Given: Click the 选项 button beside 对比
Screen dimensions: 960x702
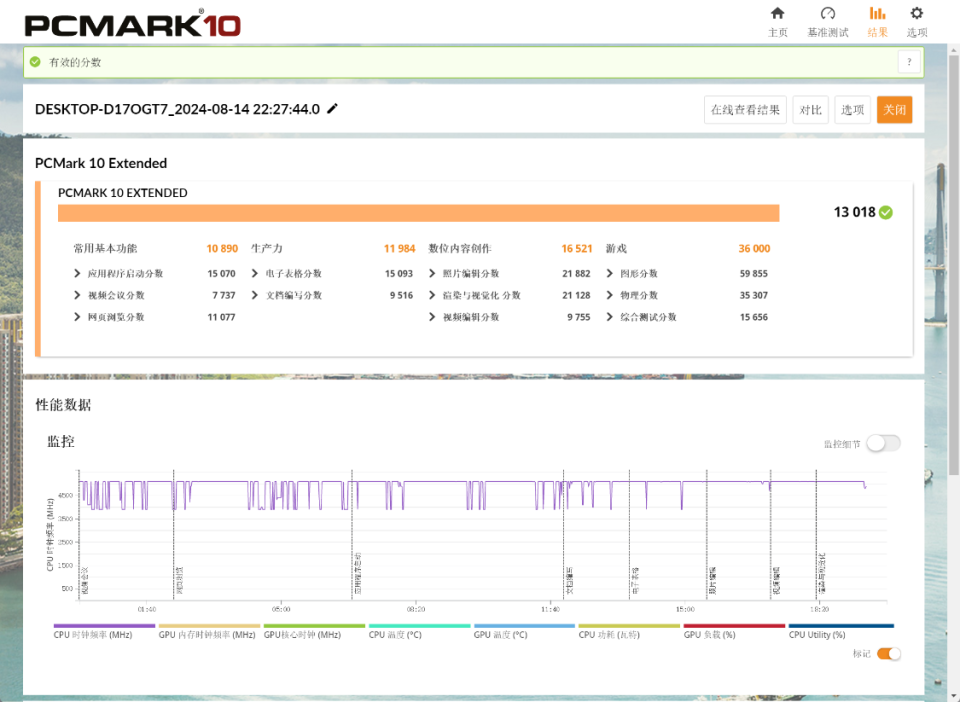Looking at the screenshot, I should point(852,110).
